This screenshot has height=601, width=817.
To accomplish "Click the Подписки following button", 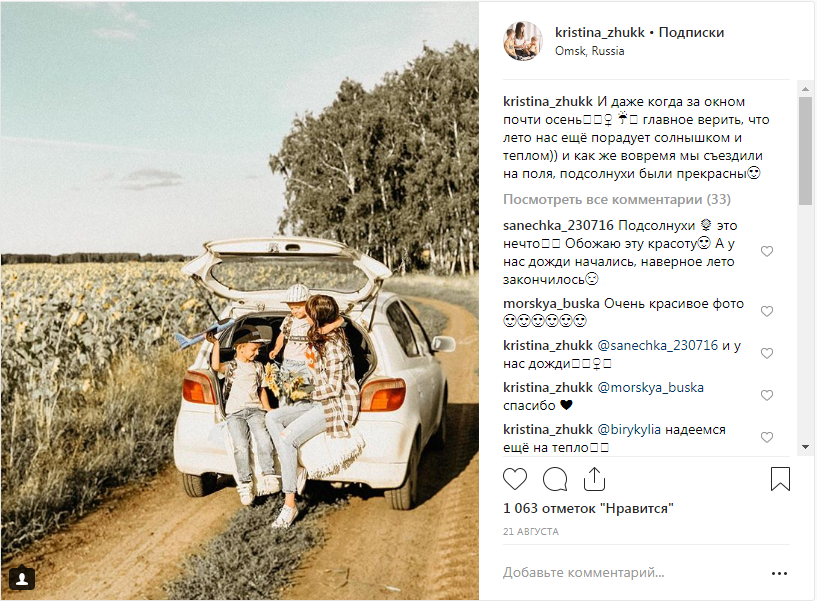I will [691, 32].
